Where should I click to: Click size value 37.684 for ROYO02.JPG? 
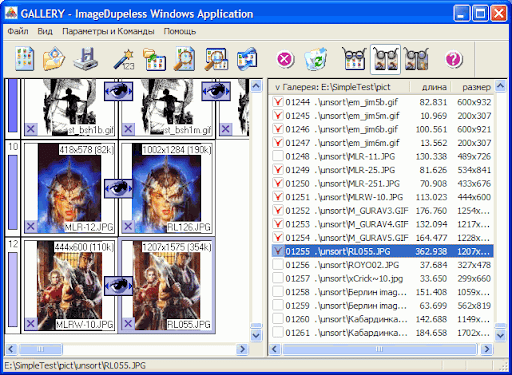click(433, 265)
